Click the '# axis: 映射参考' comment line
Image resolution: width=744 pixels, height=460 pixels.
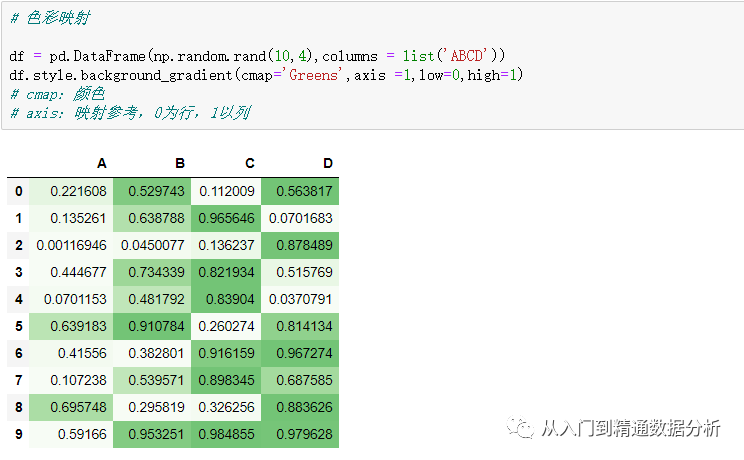point(130,113)
